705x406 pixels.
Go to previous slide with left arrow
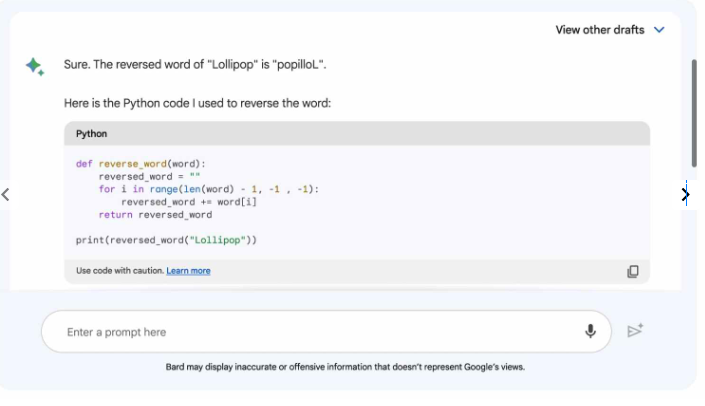6,195
